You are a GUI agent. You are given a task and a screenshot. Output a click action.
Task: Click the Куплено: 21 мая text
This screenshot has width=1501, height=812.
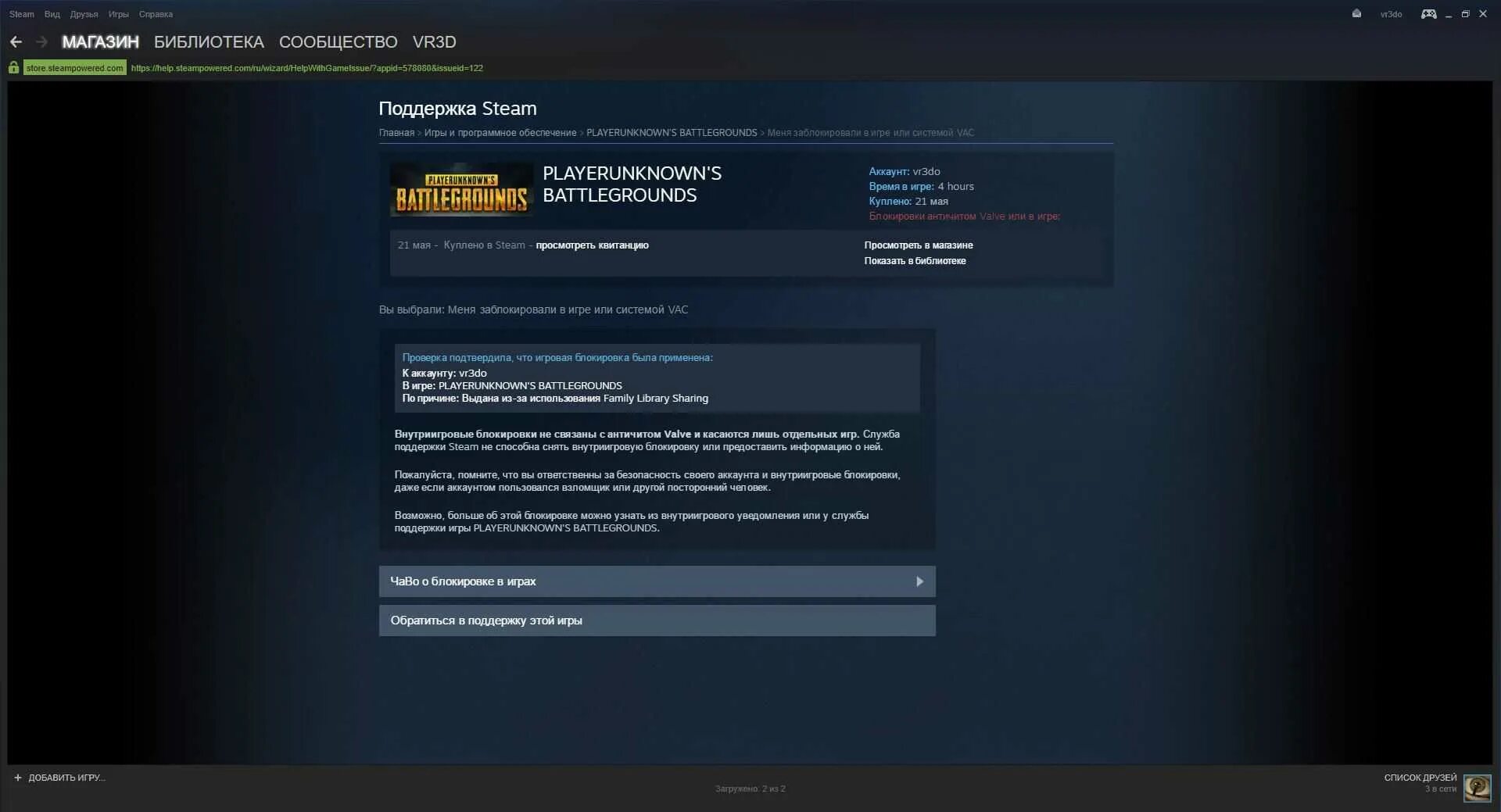point(908,202)
